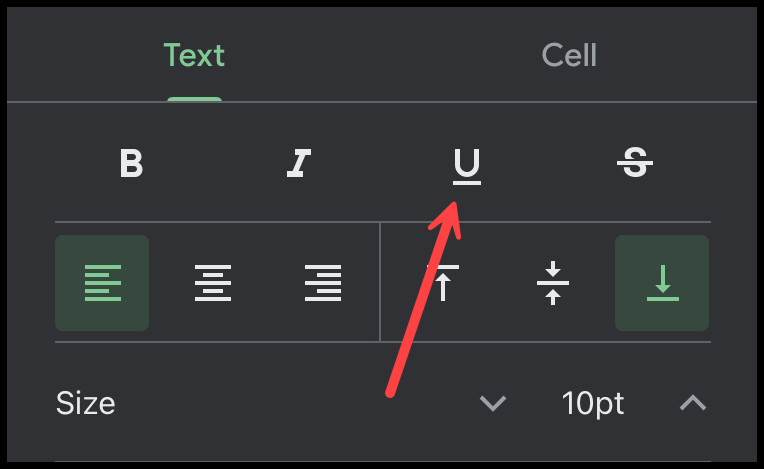This screenshot has width=764, height=469.
Task: Apply strikethrough using the S icon
Action: click(635, 163)
